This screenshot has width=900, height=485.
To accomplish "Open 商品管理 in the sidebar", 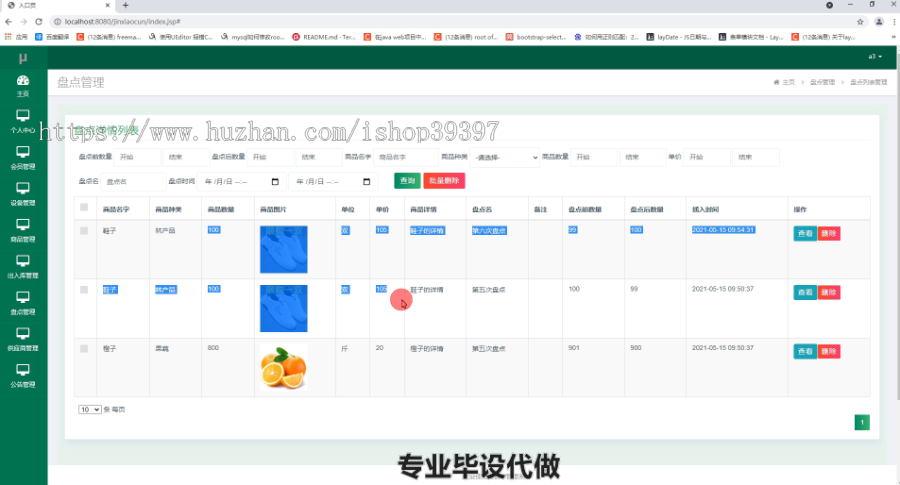I will point(23,231).
